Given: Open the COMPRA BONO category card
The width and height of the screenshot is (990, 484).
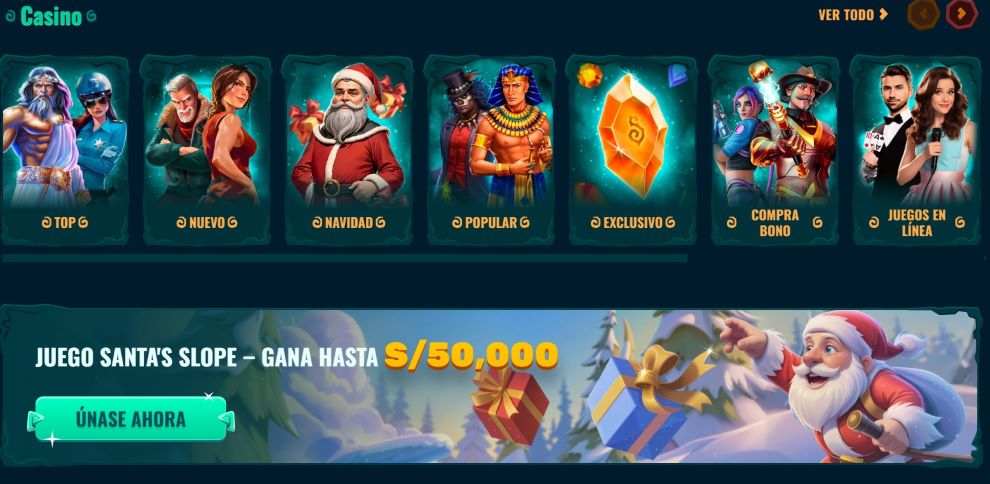Looking at the screenshot, I should coord(774,150).
